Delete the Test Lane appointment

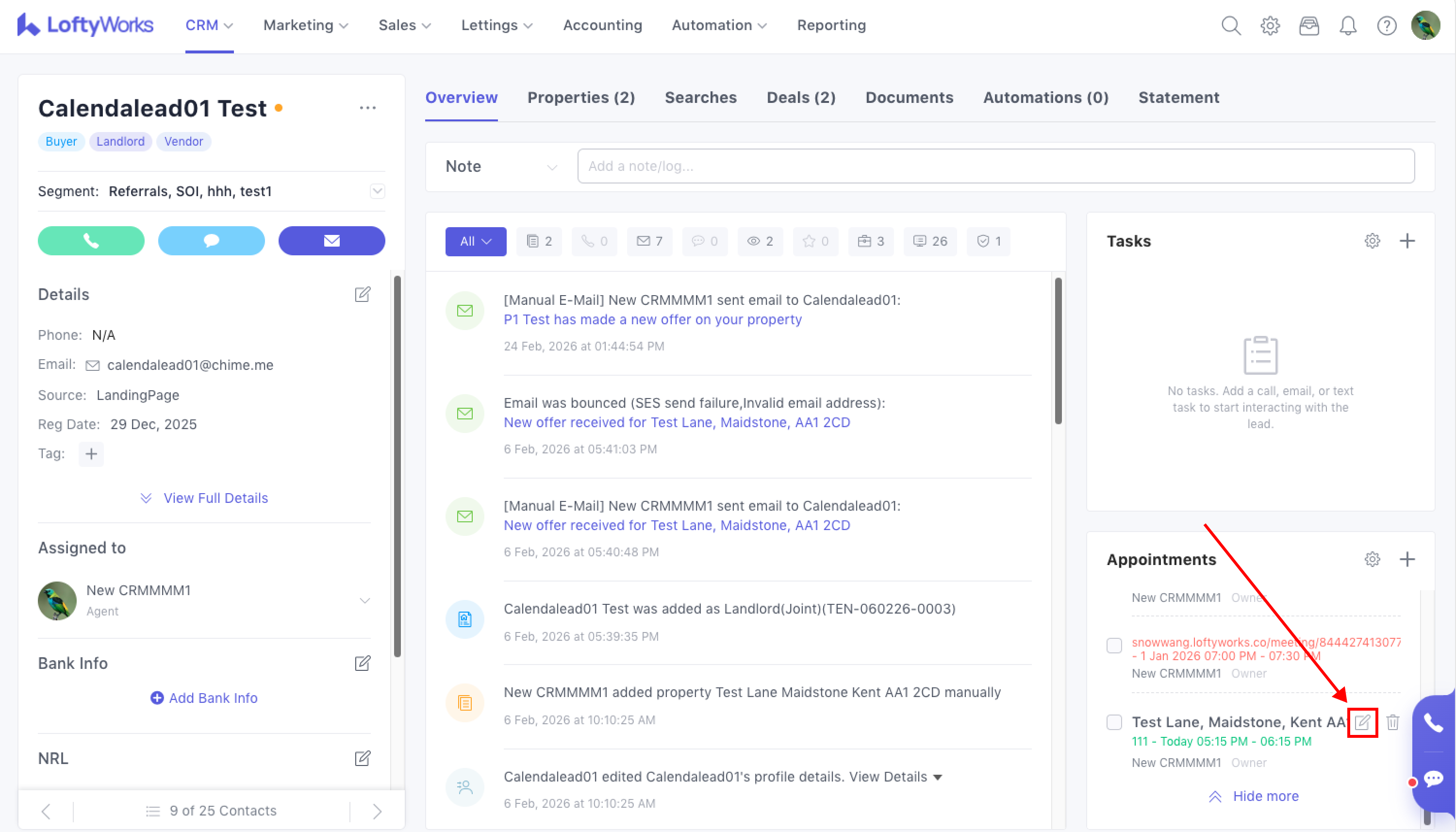coord(1392,722)
